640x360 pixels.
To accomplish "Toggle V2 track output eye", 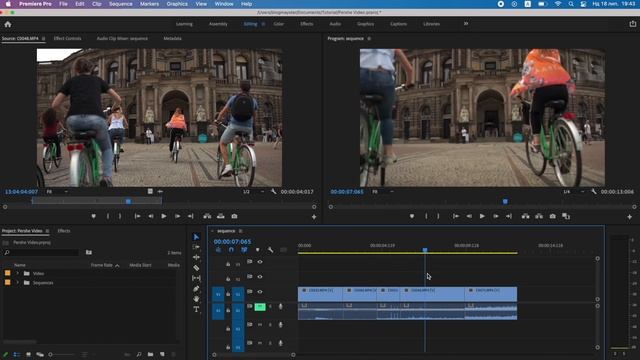I will point(260,277).
